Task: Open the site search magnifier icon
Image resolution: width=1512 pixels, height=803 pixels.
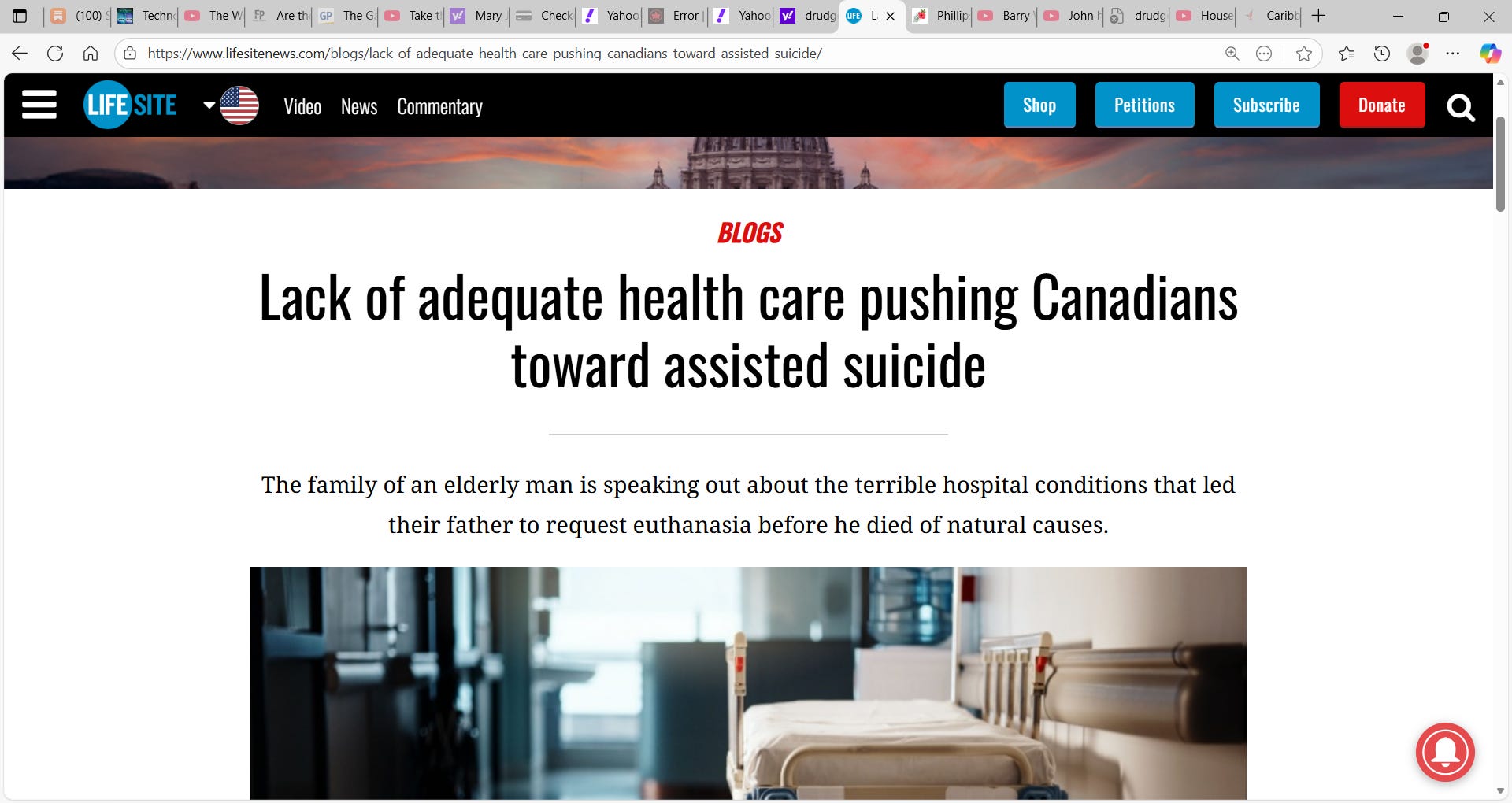Action: click(x=1461, y=107)
